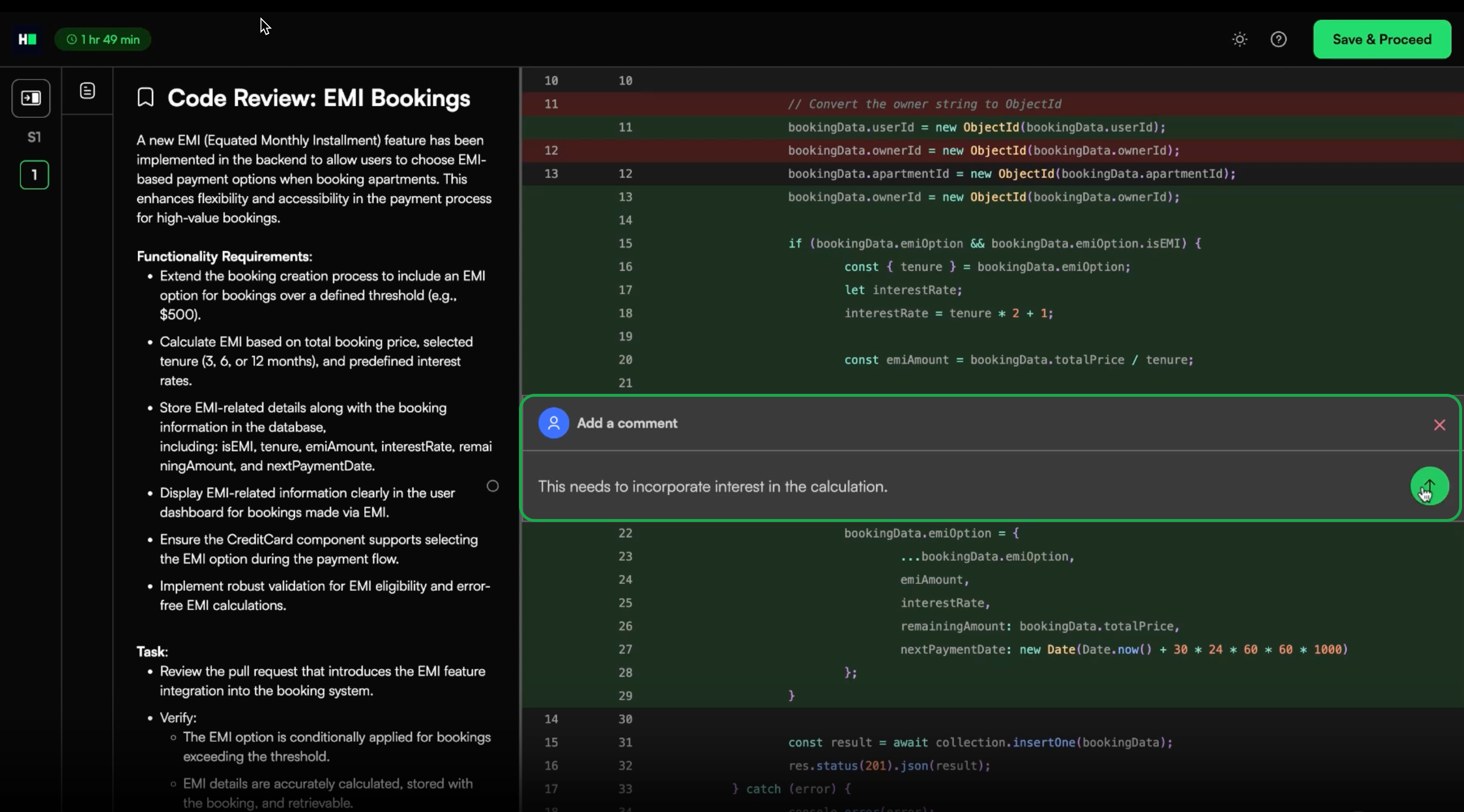Click the Add a comment header

click(627, 423)
